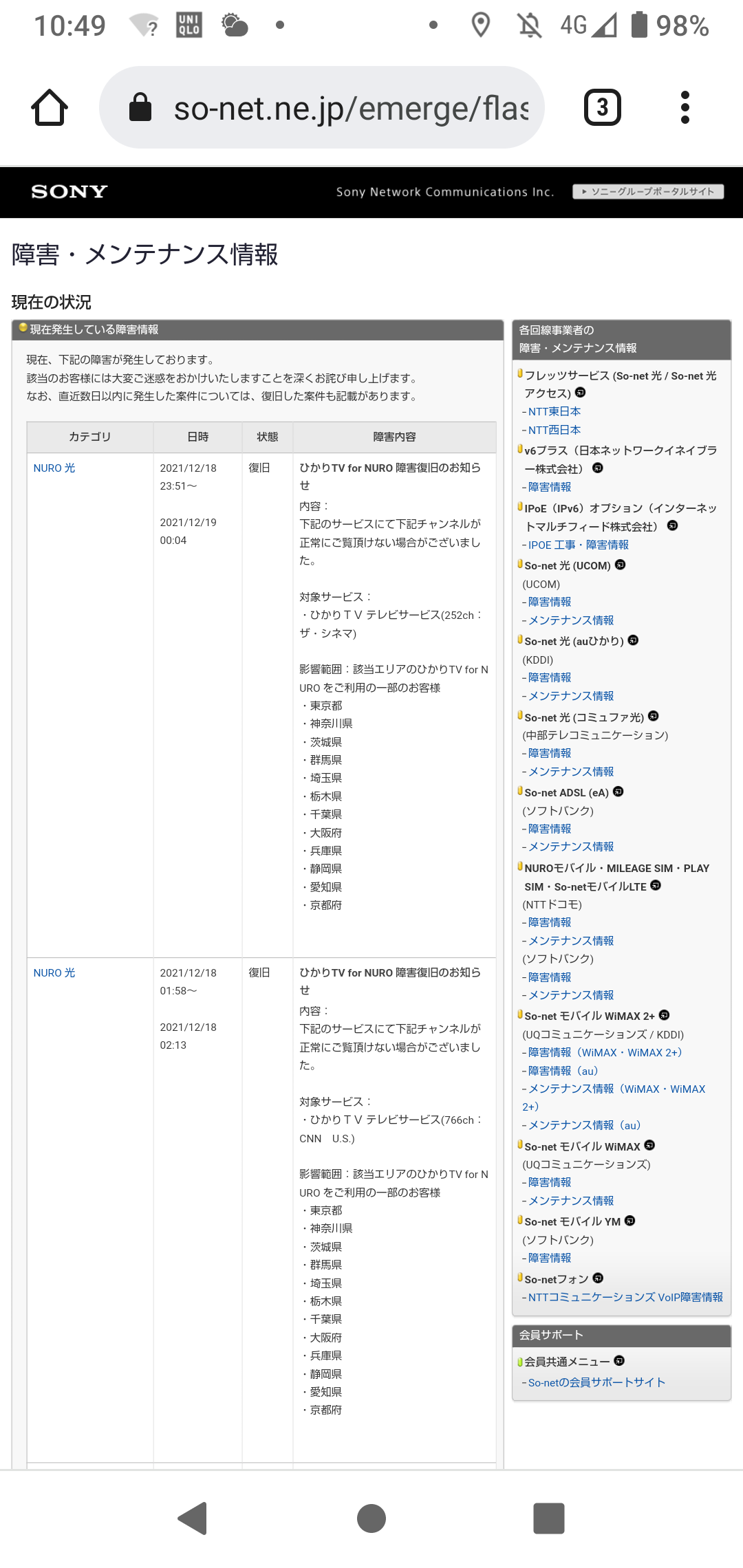Viewport: 743px width, 1568px height.
Task: Open NTTコミュニケーションズ VoIP障害情報 link
Action: point(625,1297)
